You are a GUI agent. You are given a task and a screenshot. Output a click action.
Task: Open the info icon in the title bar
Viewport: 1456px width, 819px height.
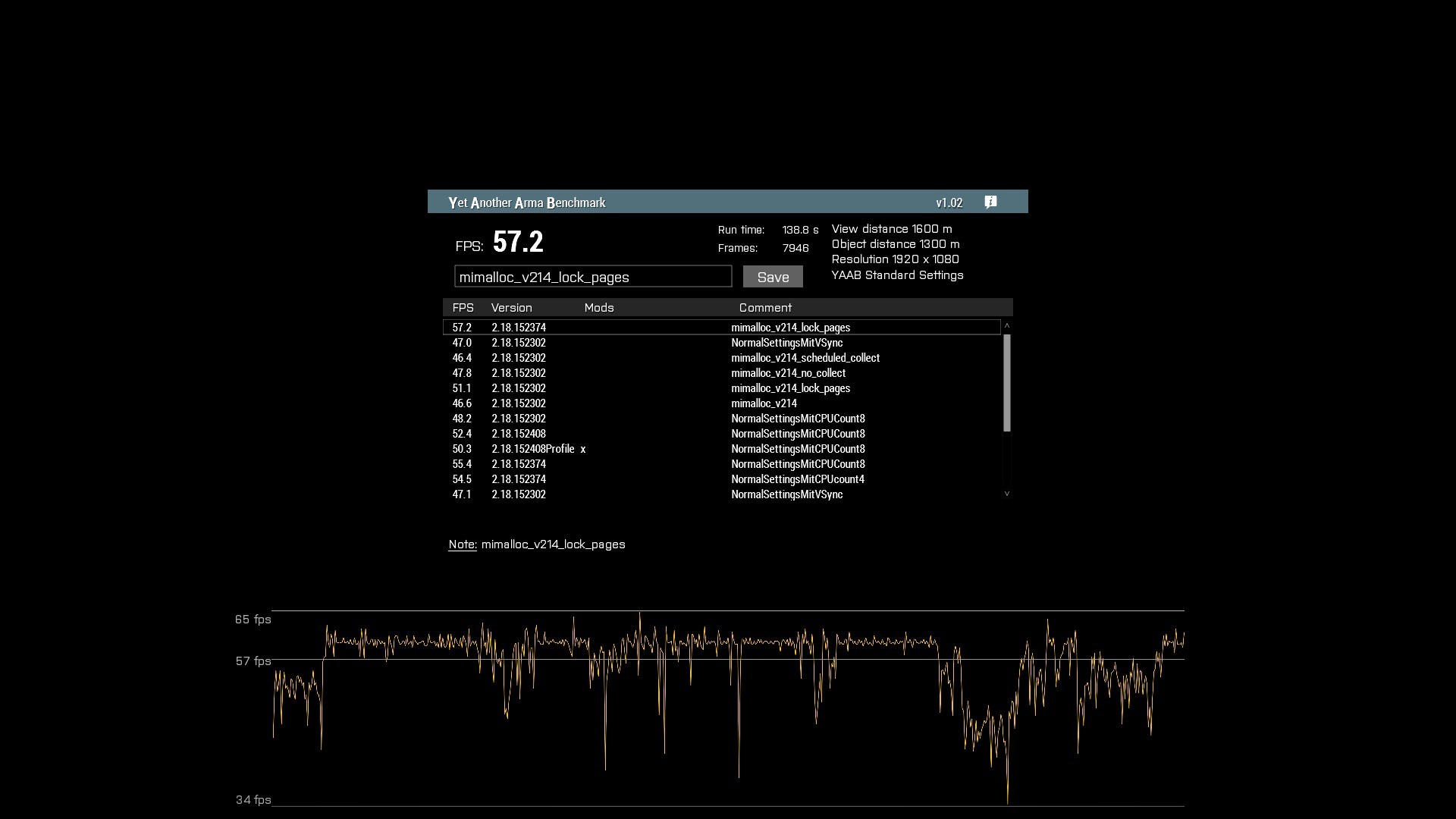tap(990, 202)
